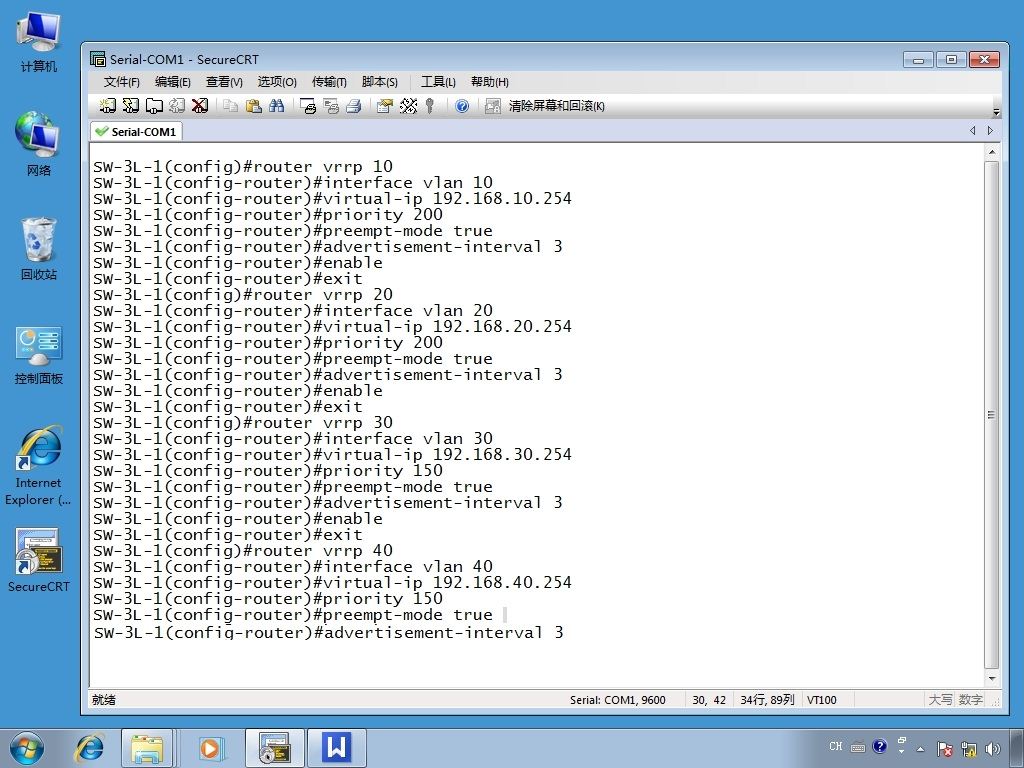Image resolution: width=1024 pixels, height=768 pixels.
Task: Click the line 'virtual-ip 192.168.20.254'
Action: pos(332,327)
